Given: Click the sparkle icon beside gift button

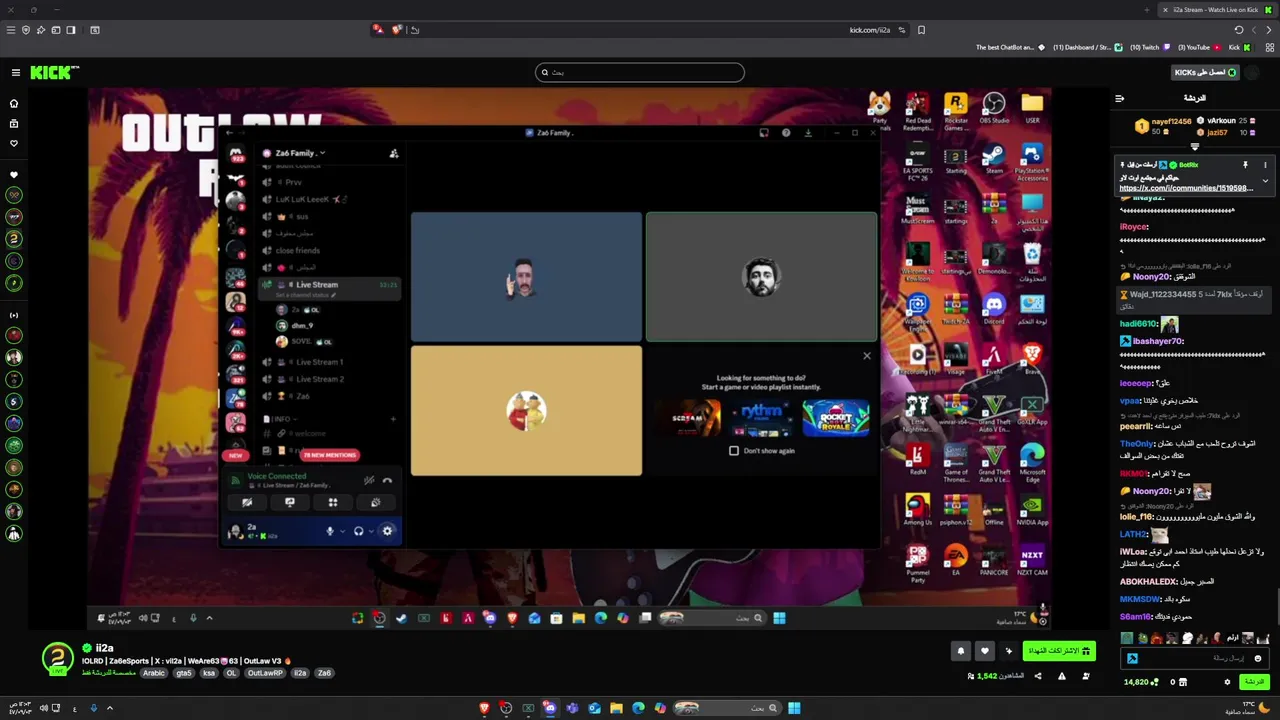Looking at the screenshot, I should click(x=1008, y=651).
